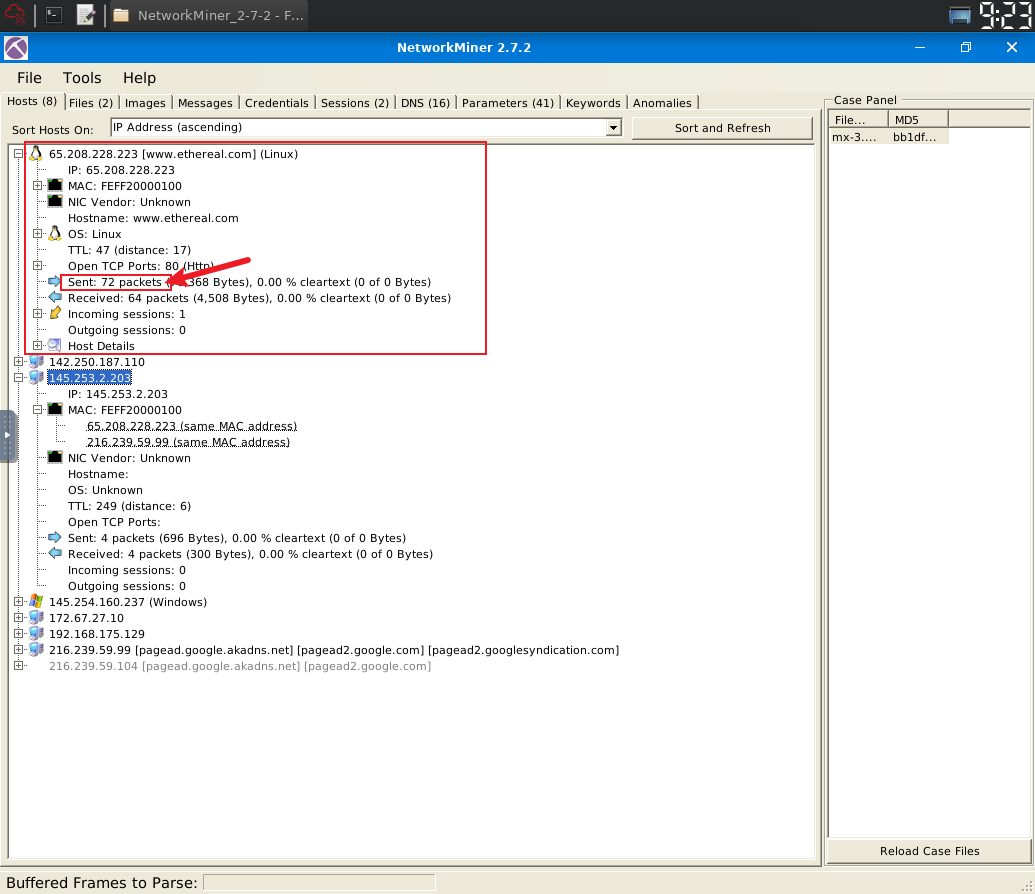Switch to the Files (2) tab
The image size is (1035, 894).
[91, 103]
